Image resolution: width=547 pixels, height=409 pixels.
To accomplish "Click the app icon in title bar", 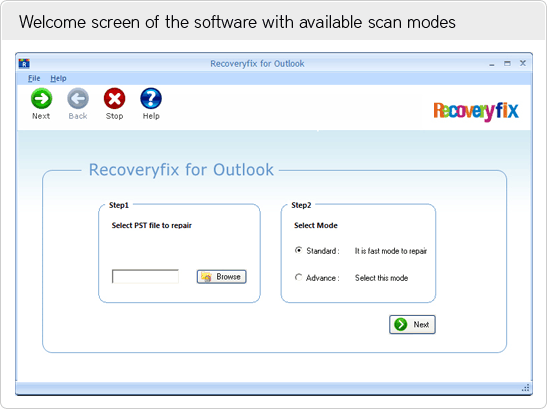I will point(24,64).
